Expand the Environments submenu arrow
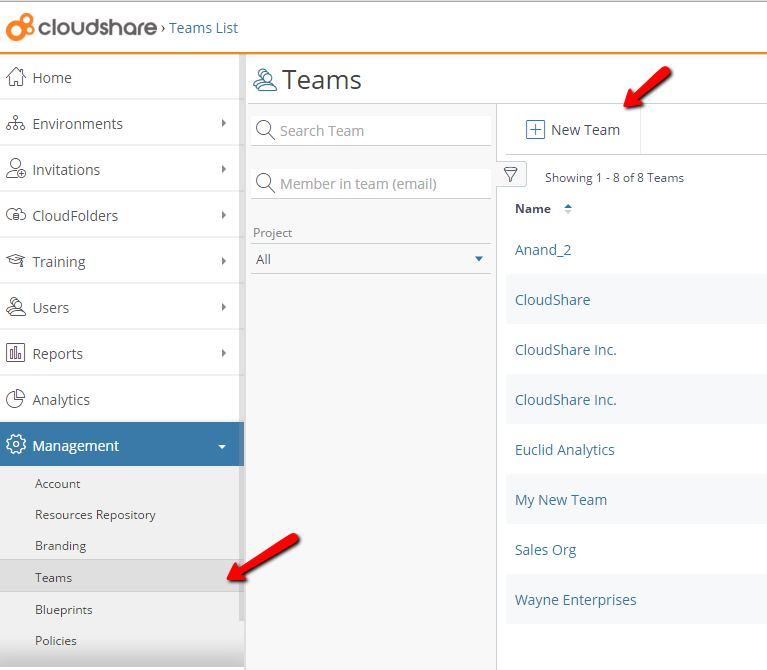The height and width of the screenshot is (670, 767). (x=224, y=123)
